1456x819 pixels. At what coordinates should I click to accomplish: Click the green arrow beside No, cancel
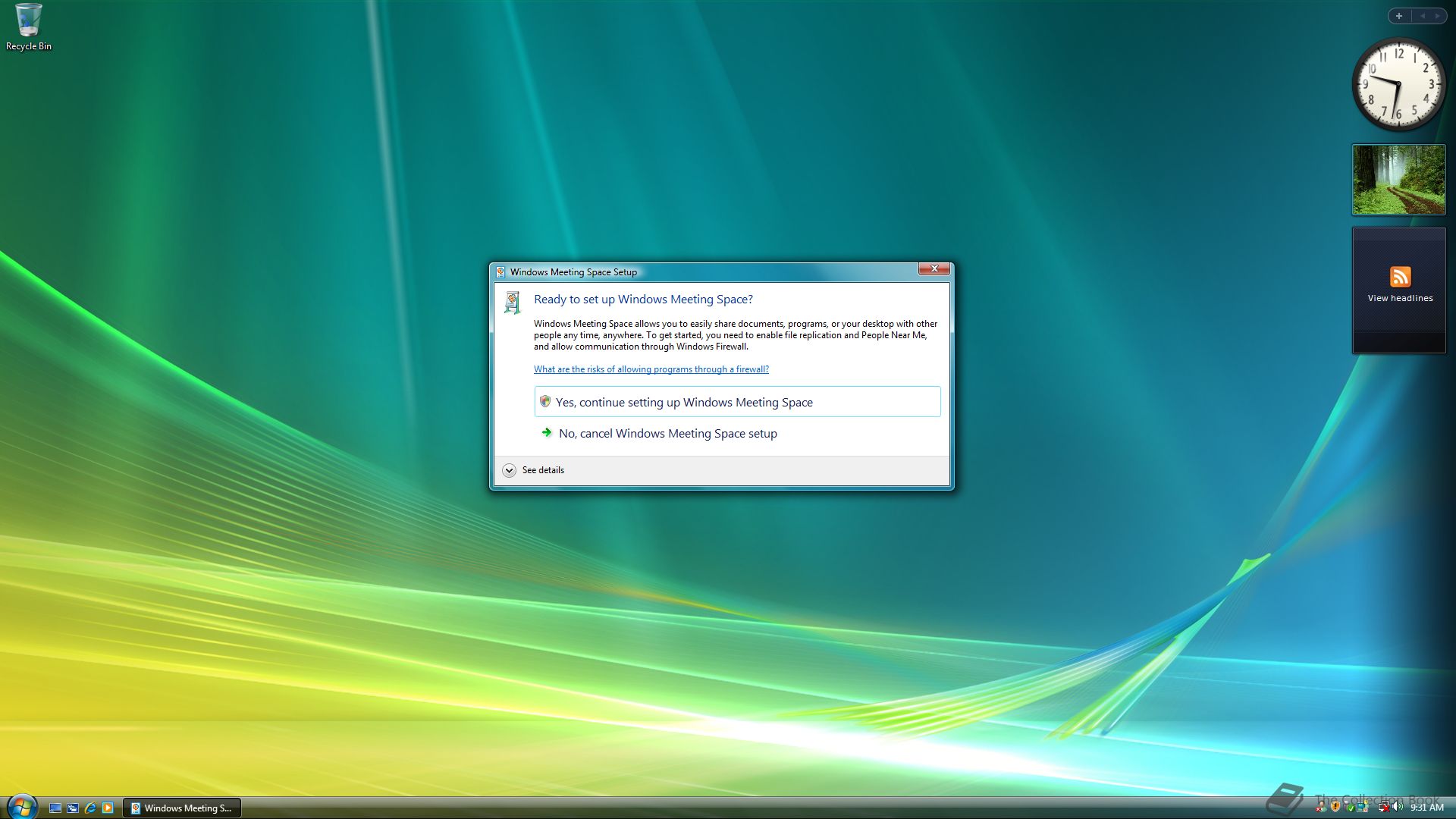[x=546, y=432]
